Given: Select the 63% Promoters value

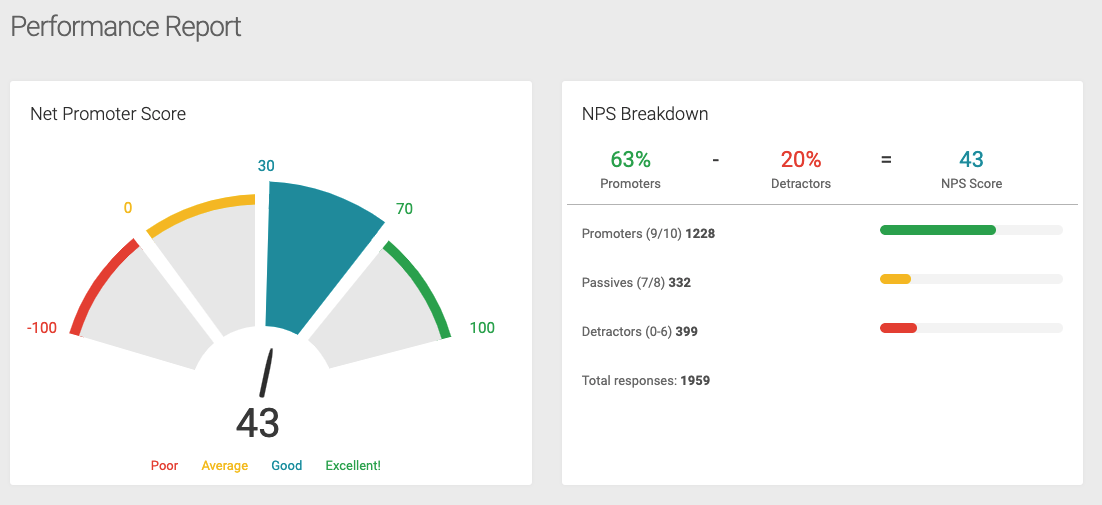Looking at the screenshot, I should pos(630,159).
